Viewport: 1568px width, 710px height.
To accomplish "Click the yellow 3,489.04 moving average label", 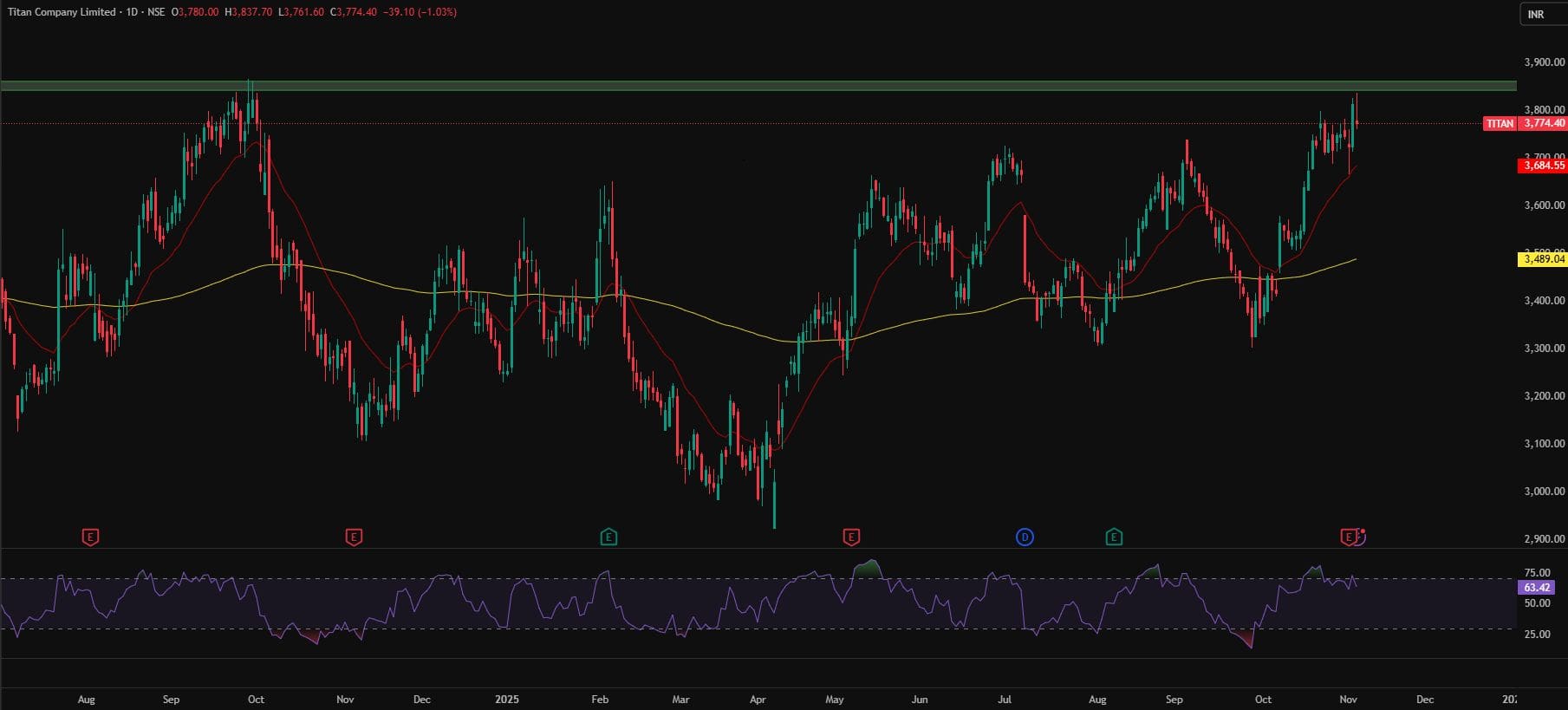I will 1543,259.
